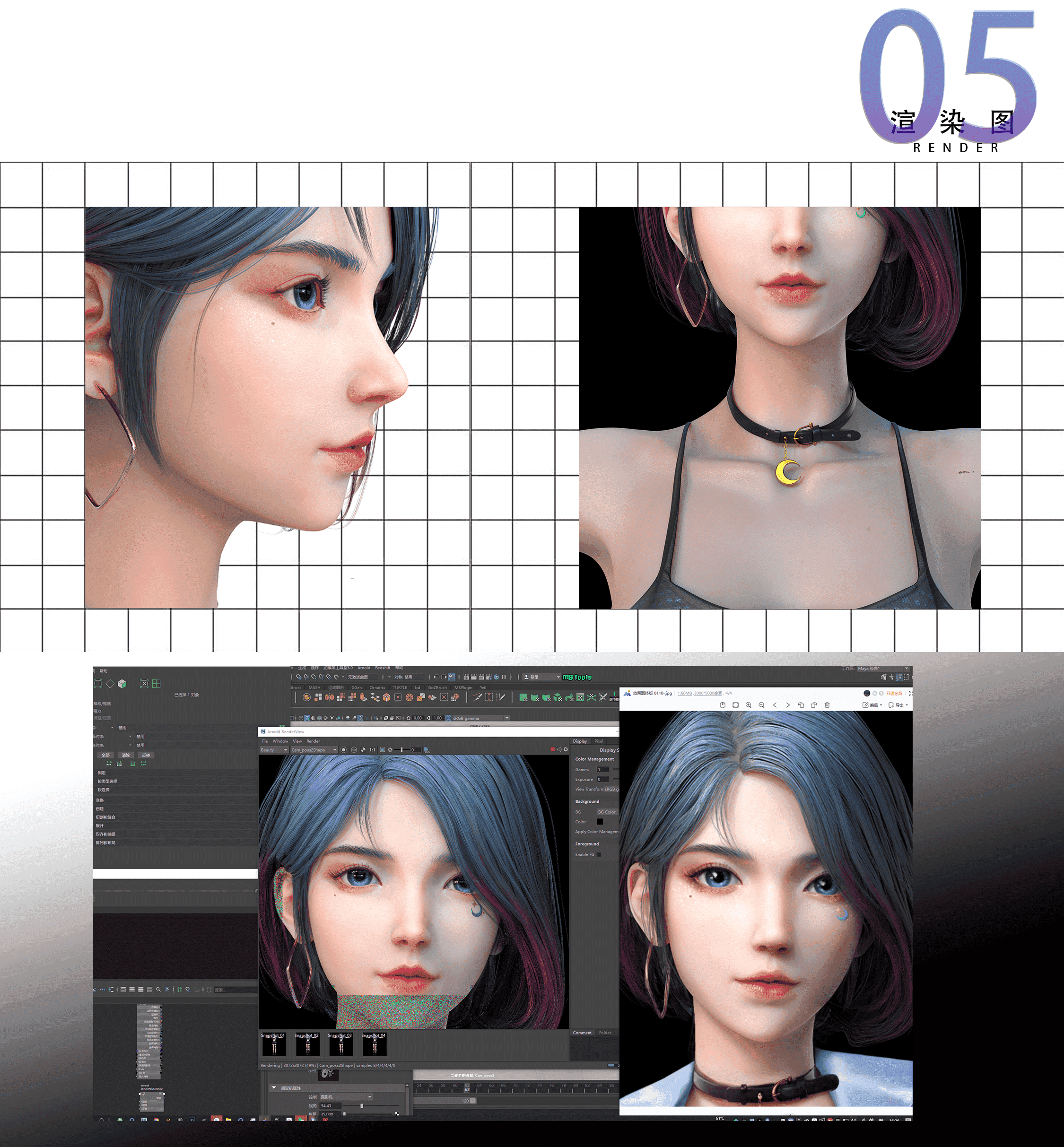
Task: Click the 开通会员 link
Action: point(894,694)
